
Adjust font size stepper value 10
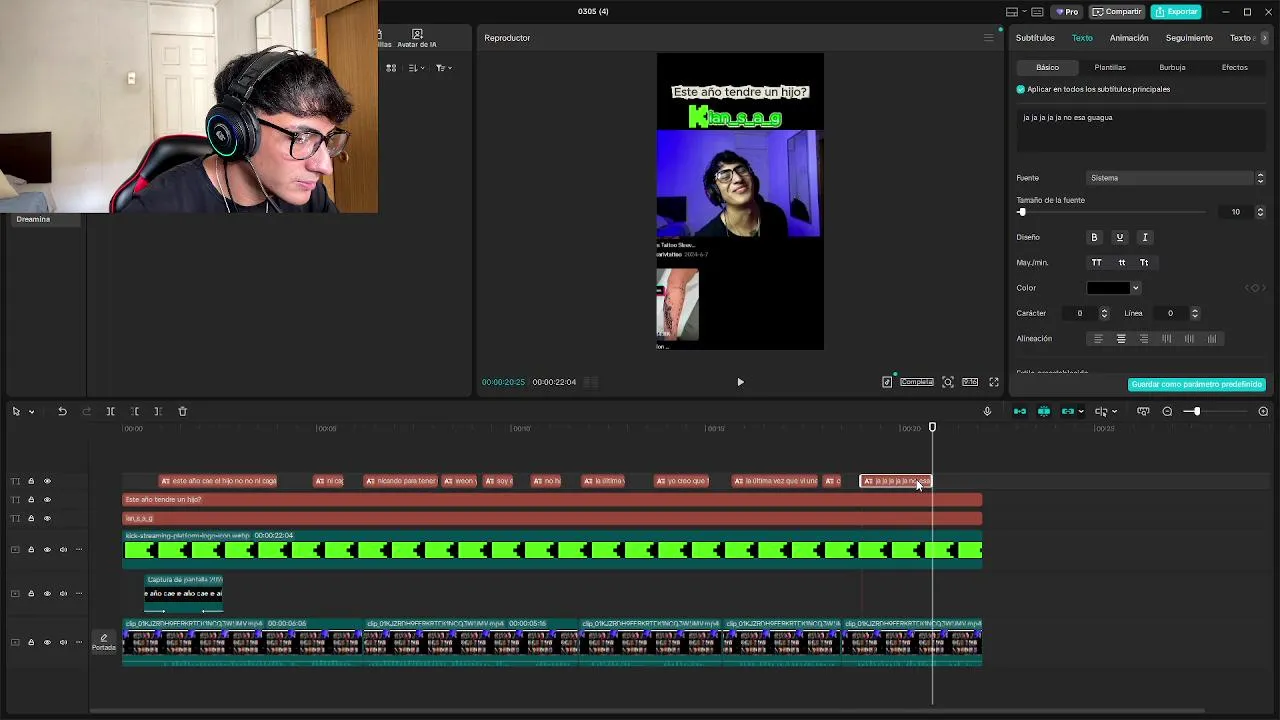click(x=1260, y=212)
